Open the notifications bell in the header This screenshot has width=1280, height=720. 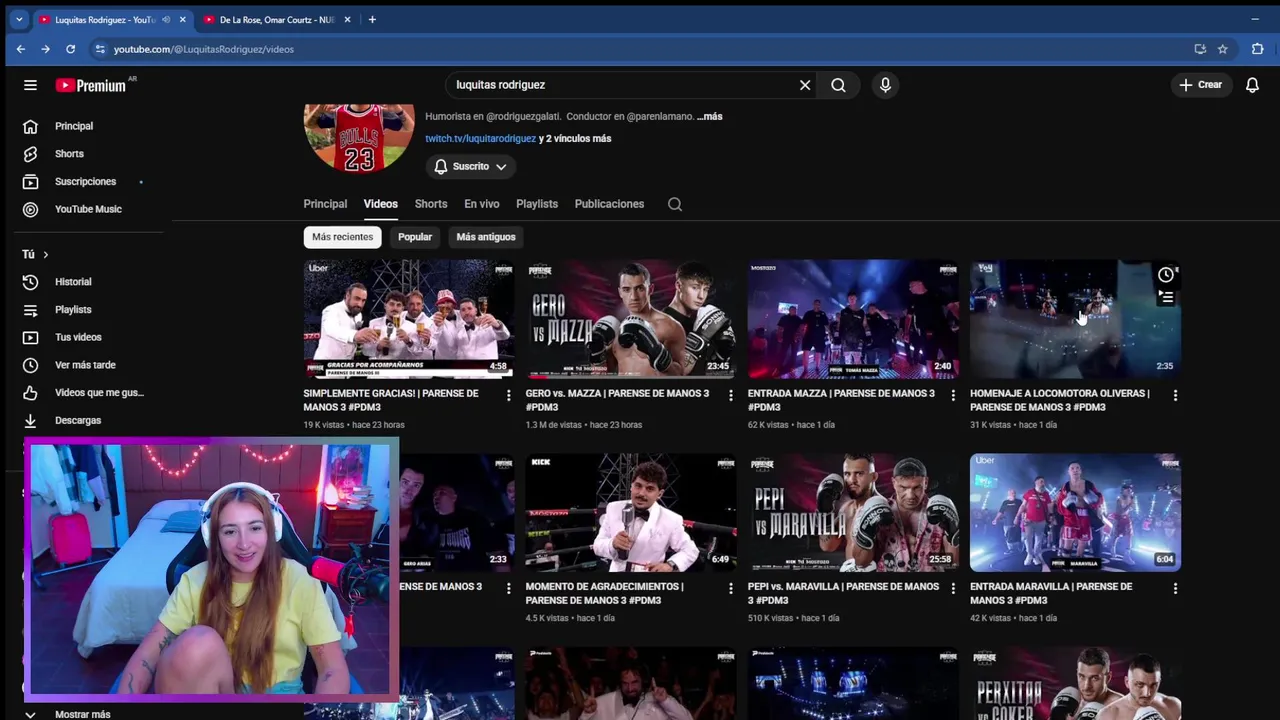pyautogui.click(x=1252, y=85)
